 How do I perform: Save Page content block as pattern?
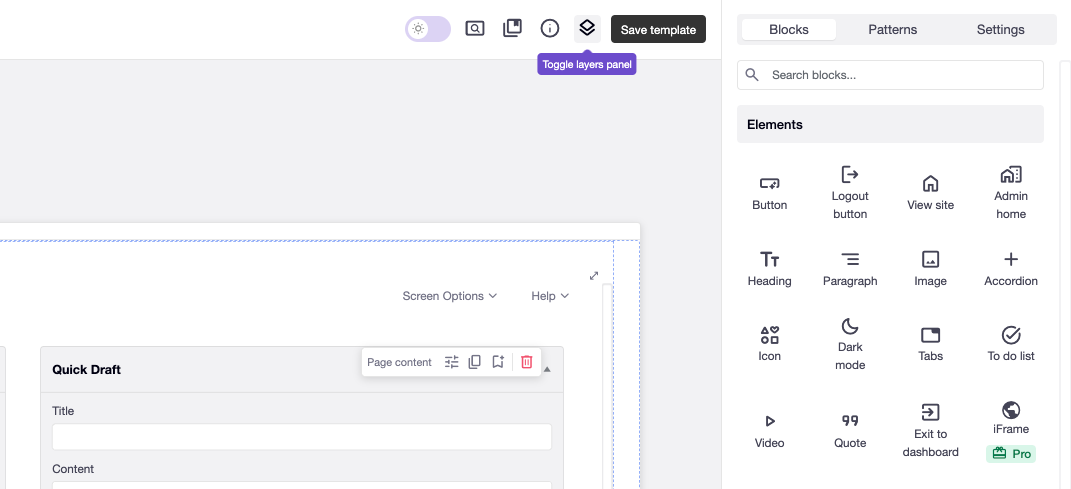point(498,362)
